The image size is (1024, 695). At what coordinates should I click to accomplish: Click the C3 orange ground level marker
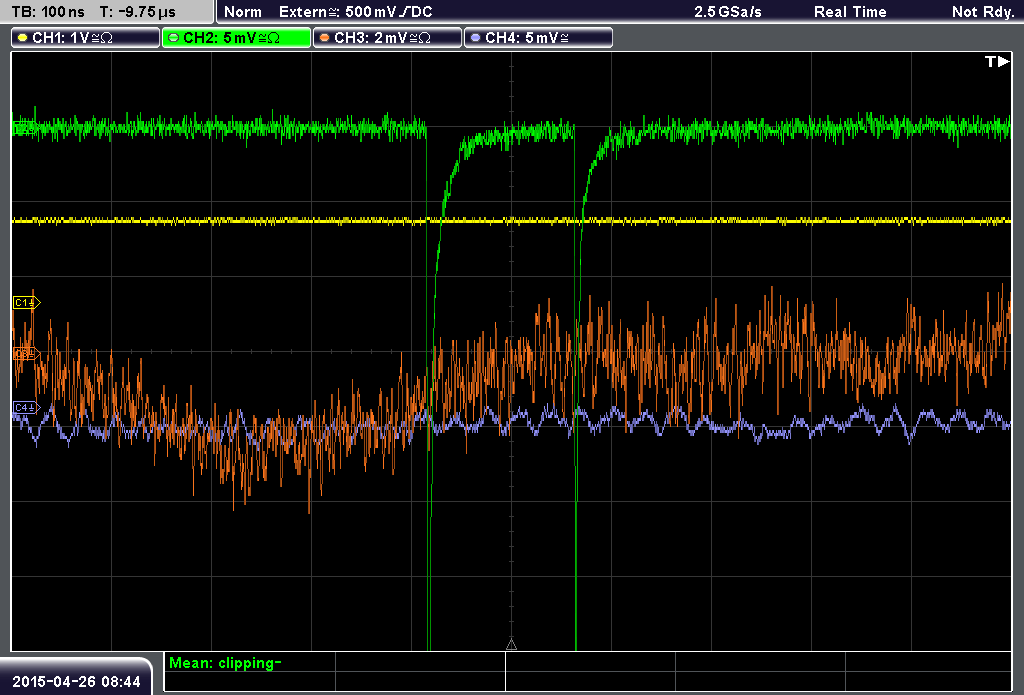[x=26, y=353]
